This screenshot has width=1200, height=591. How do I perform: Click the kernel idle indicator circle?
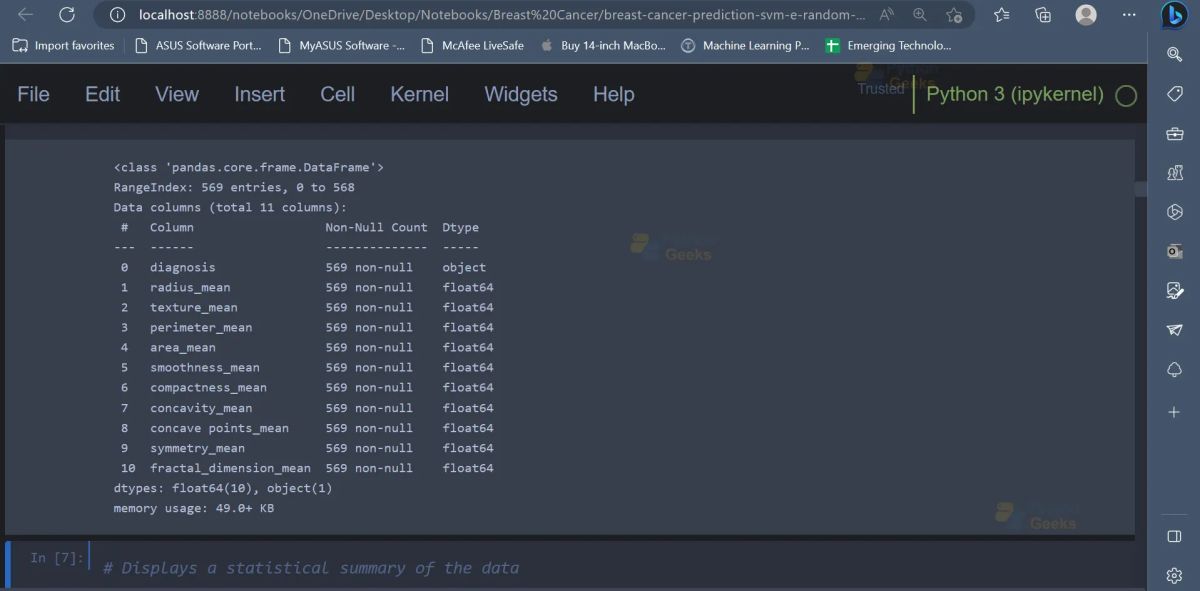tap(1126, 96)
